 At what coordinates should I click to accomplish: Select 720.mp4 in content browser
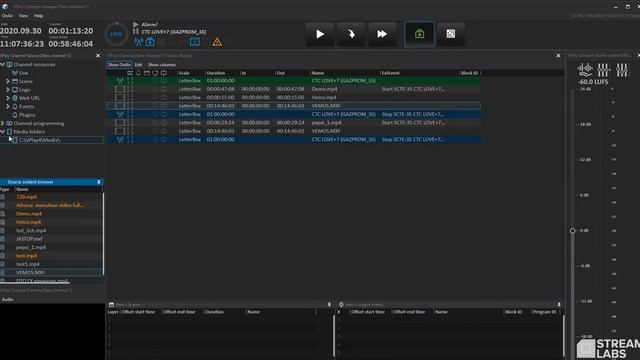click(x=27, y=197)
